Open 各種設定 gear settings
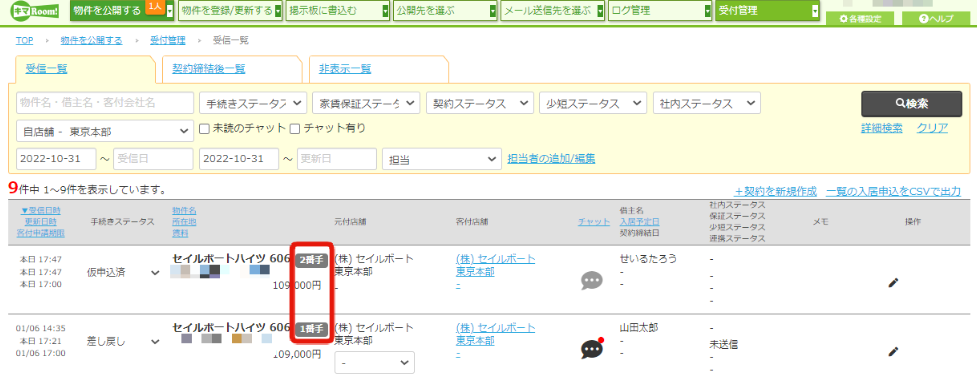Image resolution: width=977 pixels, height=381 pixels. (860, 19)
